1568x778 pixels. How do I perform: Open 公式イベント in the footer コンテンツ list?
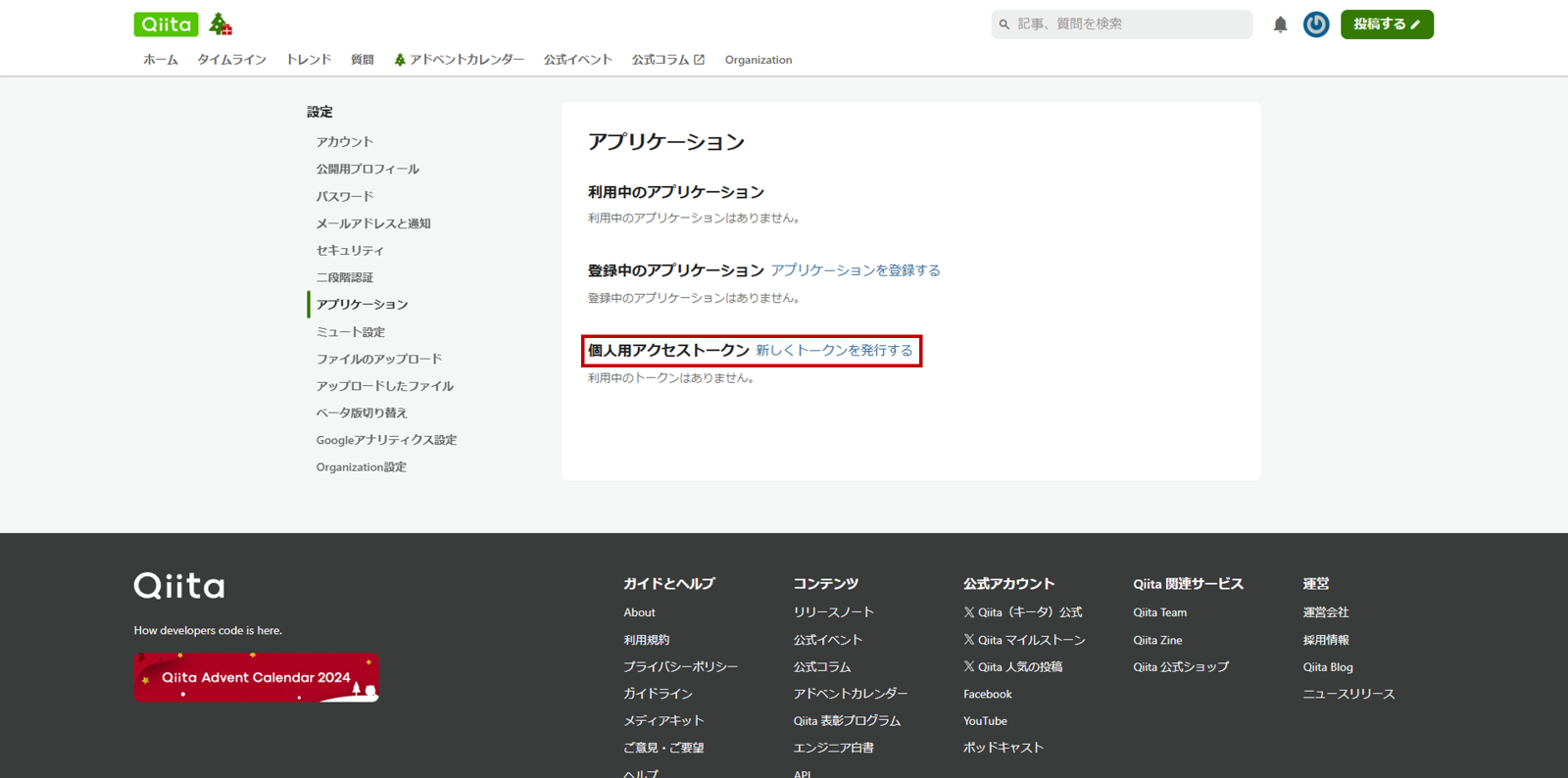(828, 640)
